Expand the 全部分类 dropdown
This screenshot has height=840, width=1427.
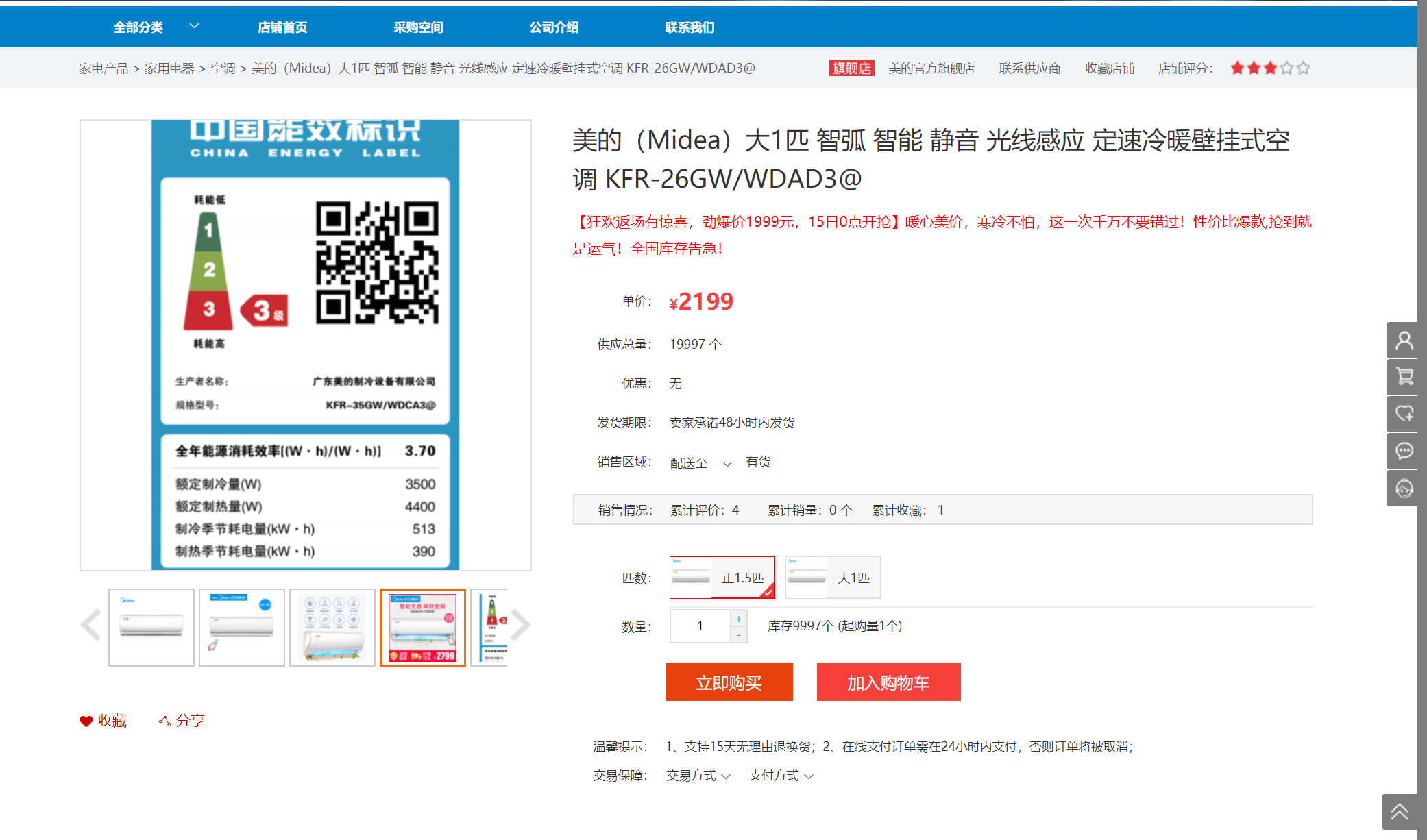click(156, 27)
